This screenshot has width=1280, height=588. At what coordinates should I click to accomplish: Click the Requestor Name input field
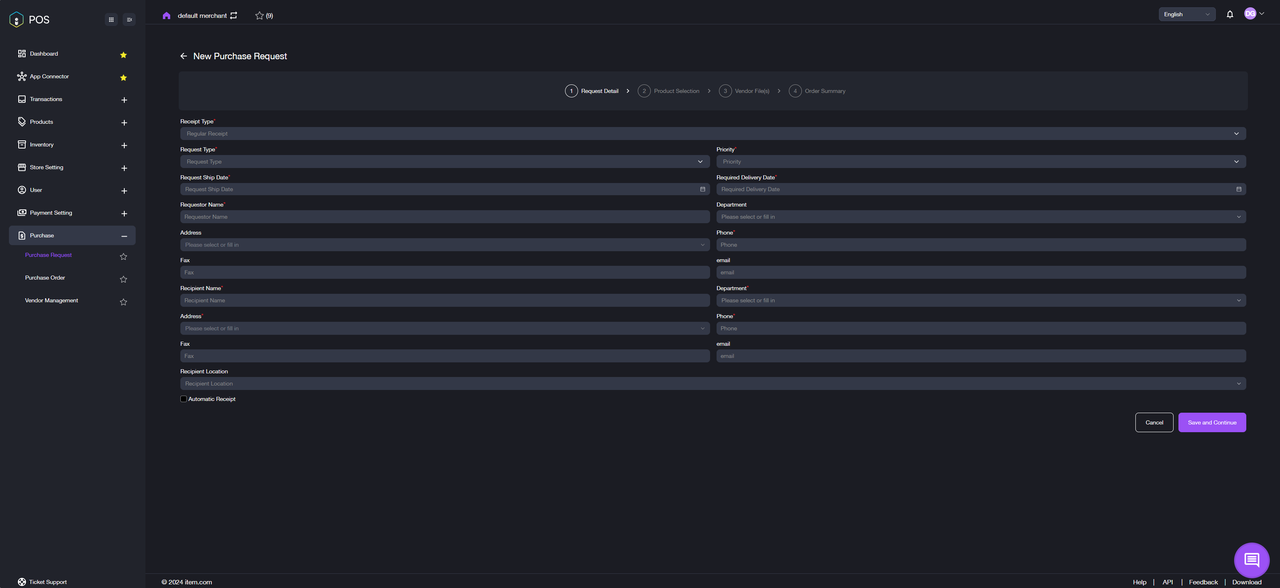pyautogui.click(x=444, y=217)
